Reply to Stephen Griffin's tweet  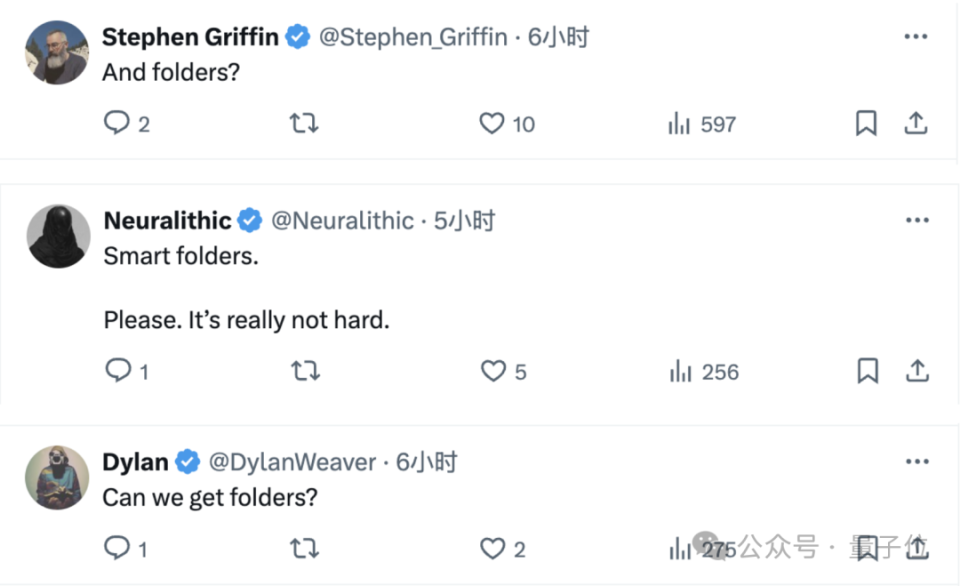tap(118, 123)
